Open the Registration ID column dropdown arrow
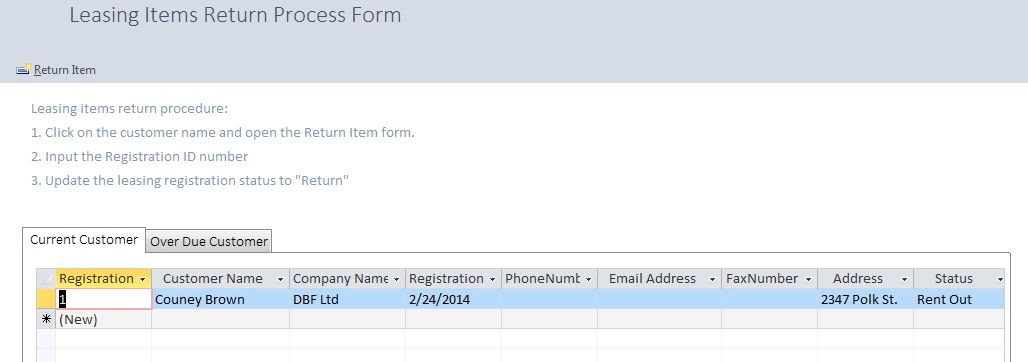Screen dimensions: 1028x362 (x=142, y=279)
